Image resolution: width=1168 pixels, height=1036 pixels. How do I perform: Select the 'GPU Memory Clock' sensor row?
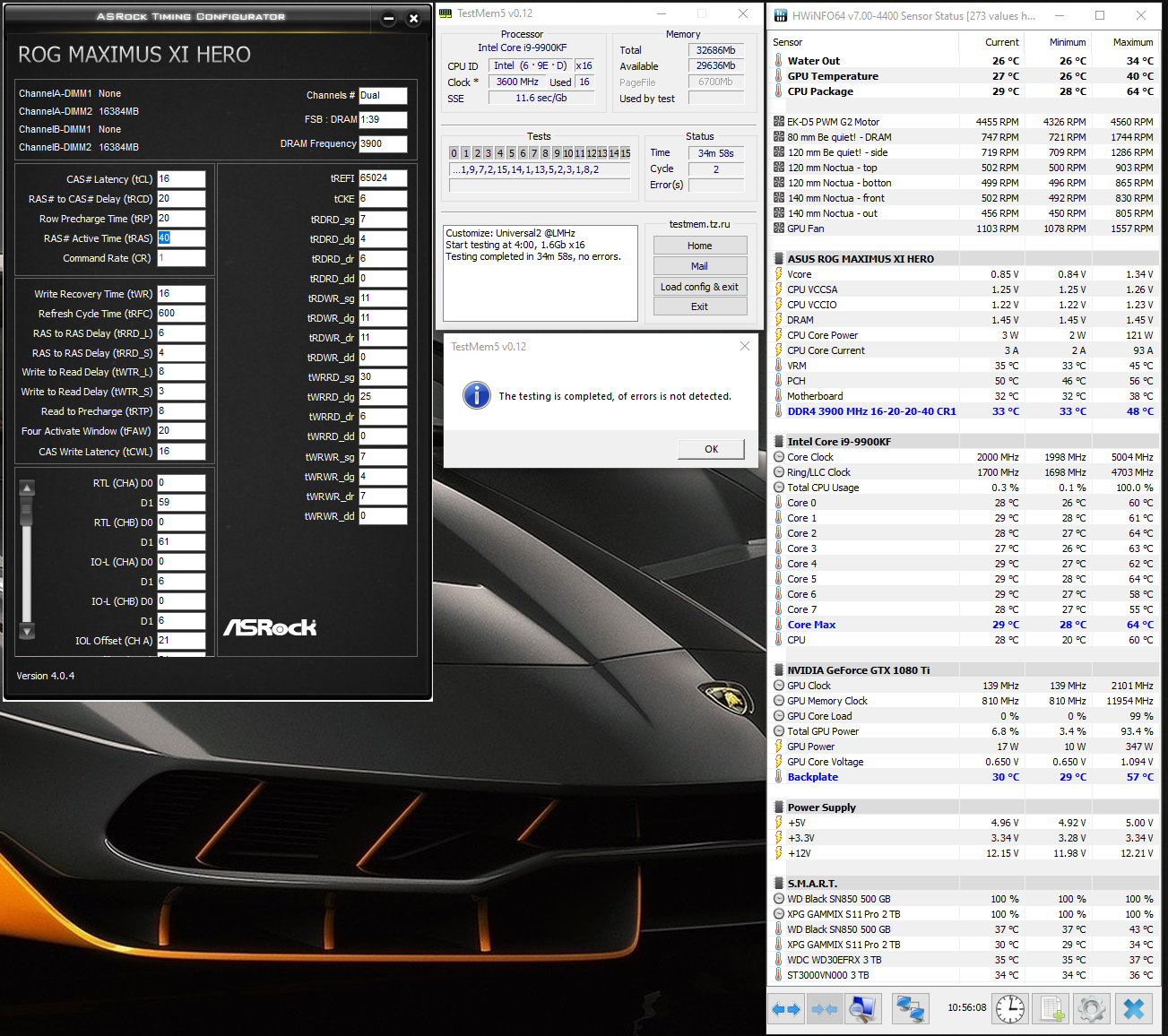click(964, 701)
